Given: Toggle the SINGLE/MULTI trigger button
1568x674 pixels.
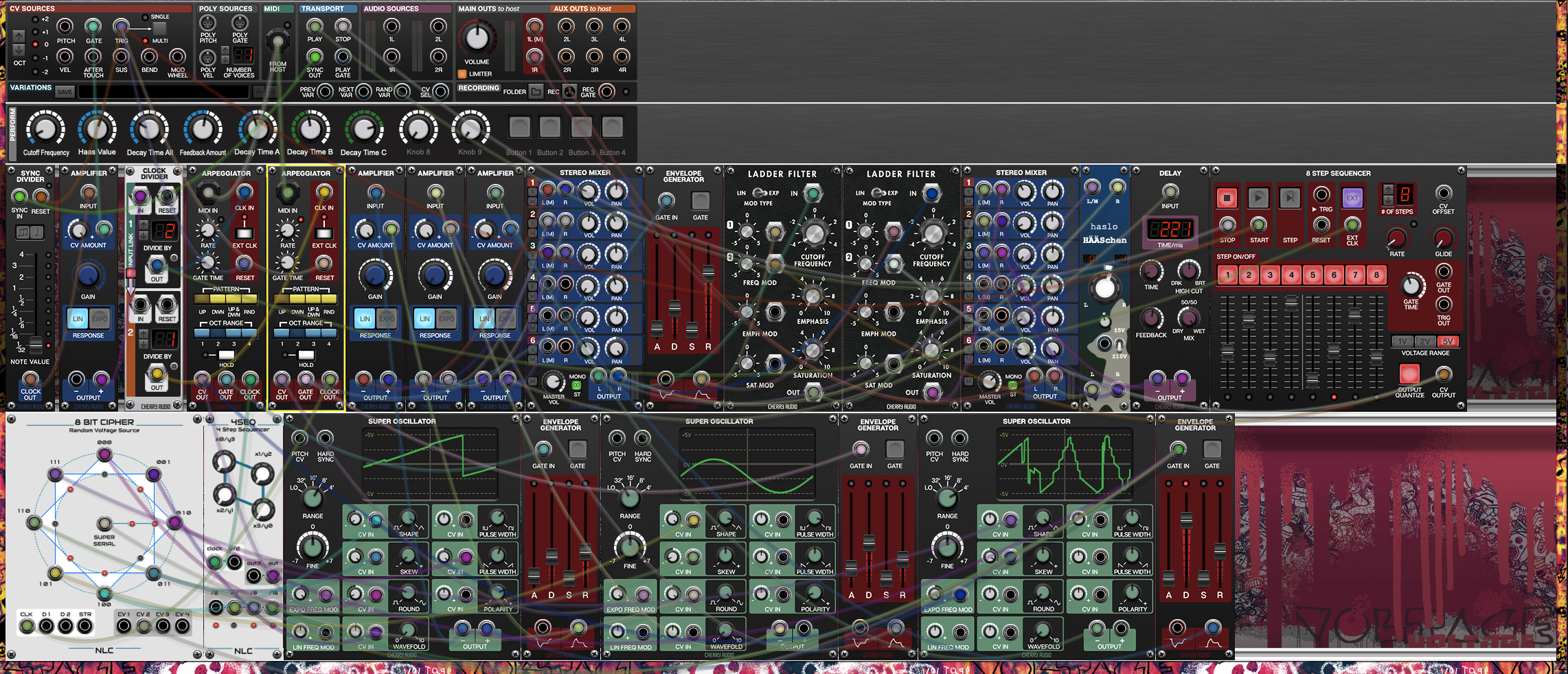Looking at the screenshot, I should [159, 28].
